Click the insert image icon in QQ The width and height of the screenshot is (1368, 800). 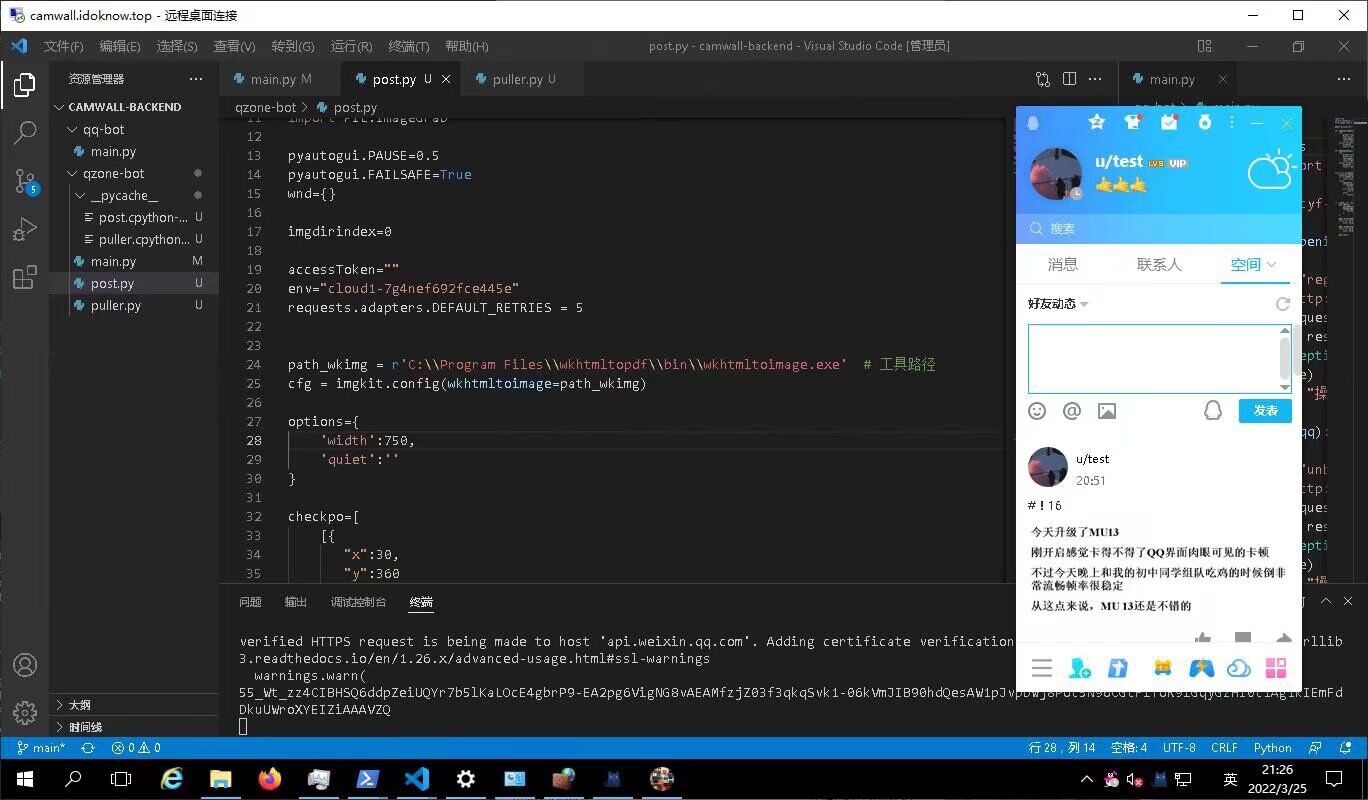coord(1107,411)
